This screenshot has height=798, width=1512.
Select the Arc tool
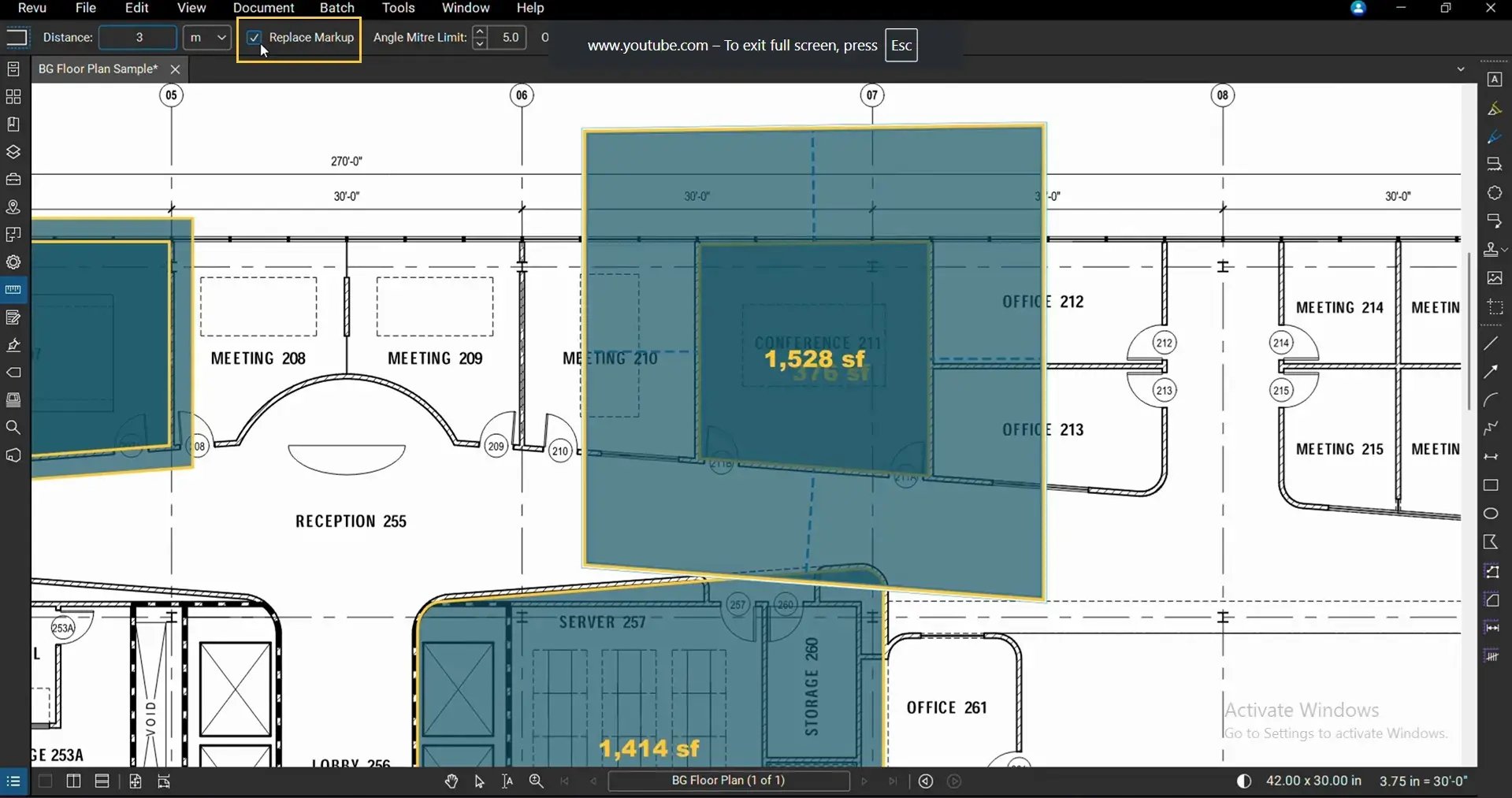(1491, 400)
